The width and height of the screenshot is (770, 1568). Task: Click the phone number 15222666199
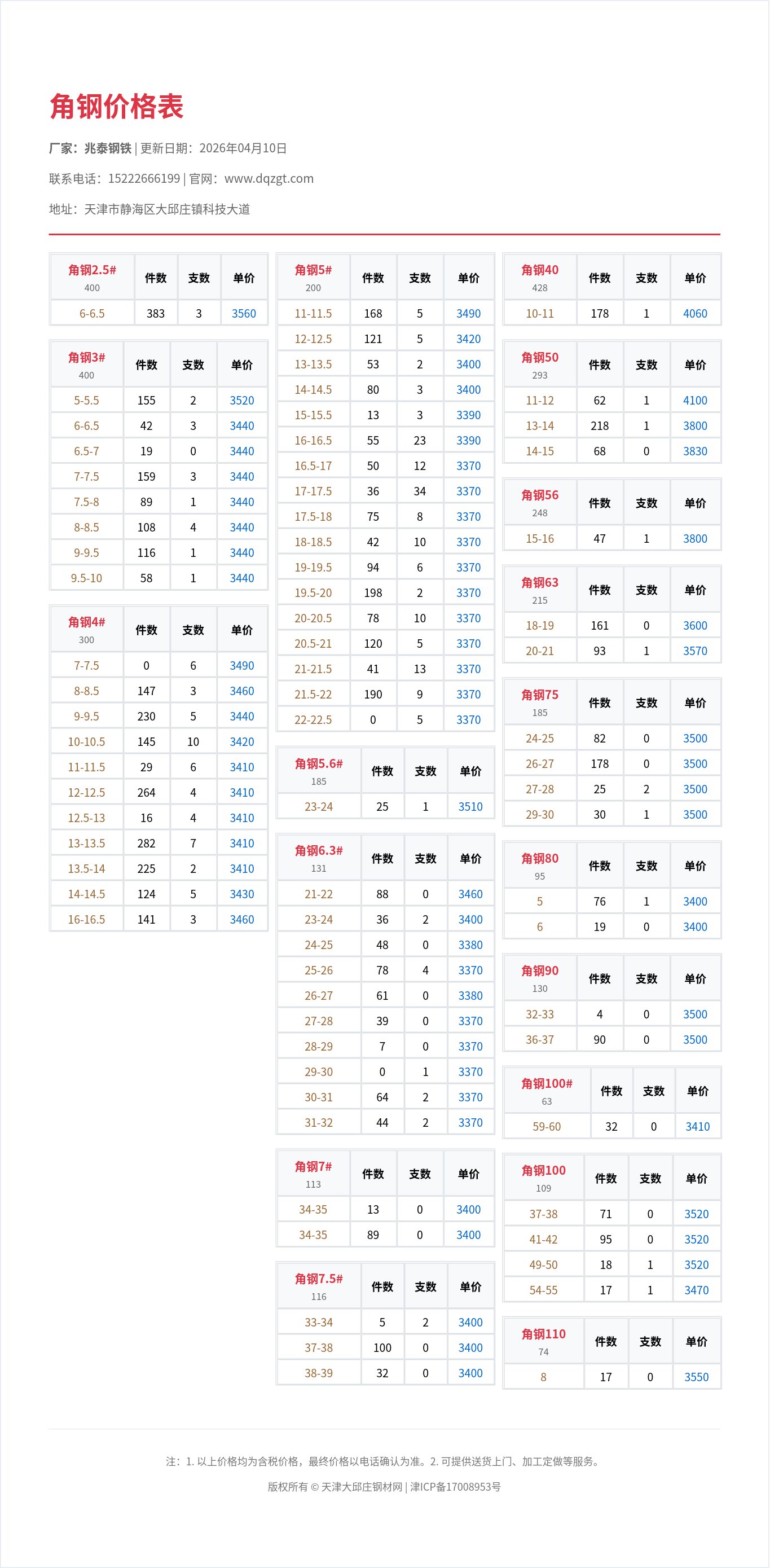[x=144, y=178]
